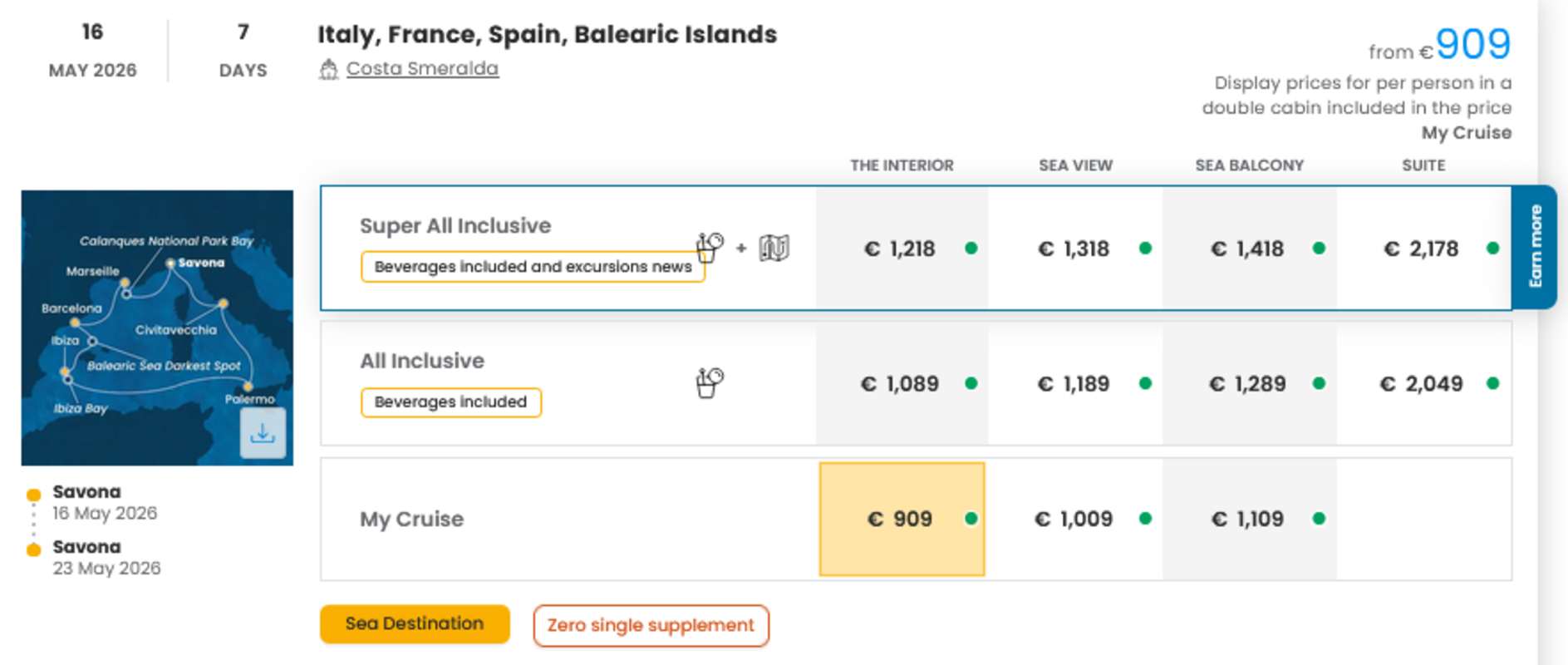
Task: Click the Zero single supplement tag
Action: (651, 625)
